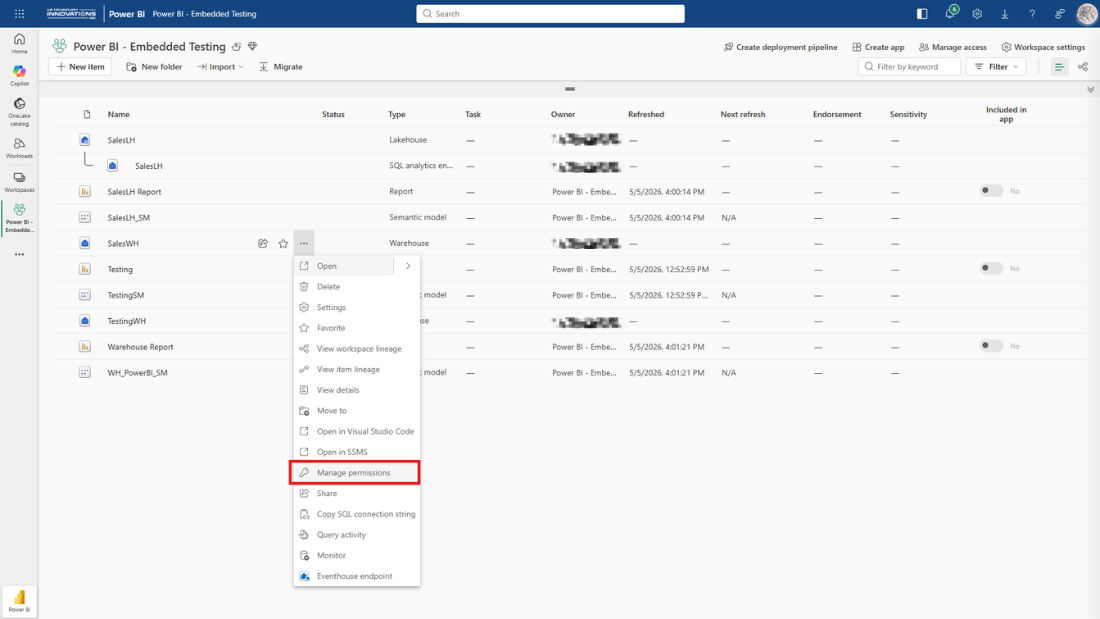This screenshot has width=1100, height=619.
Task: Expand the collapsed header chevron at right
Action: tap(1090, 90)
